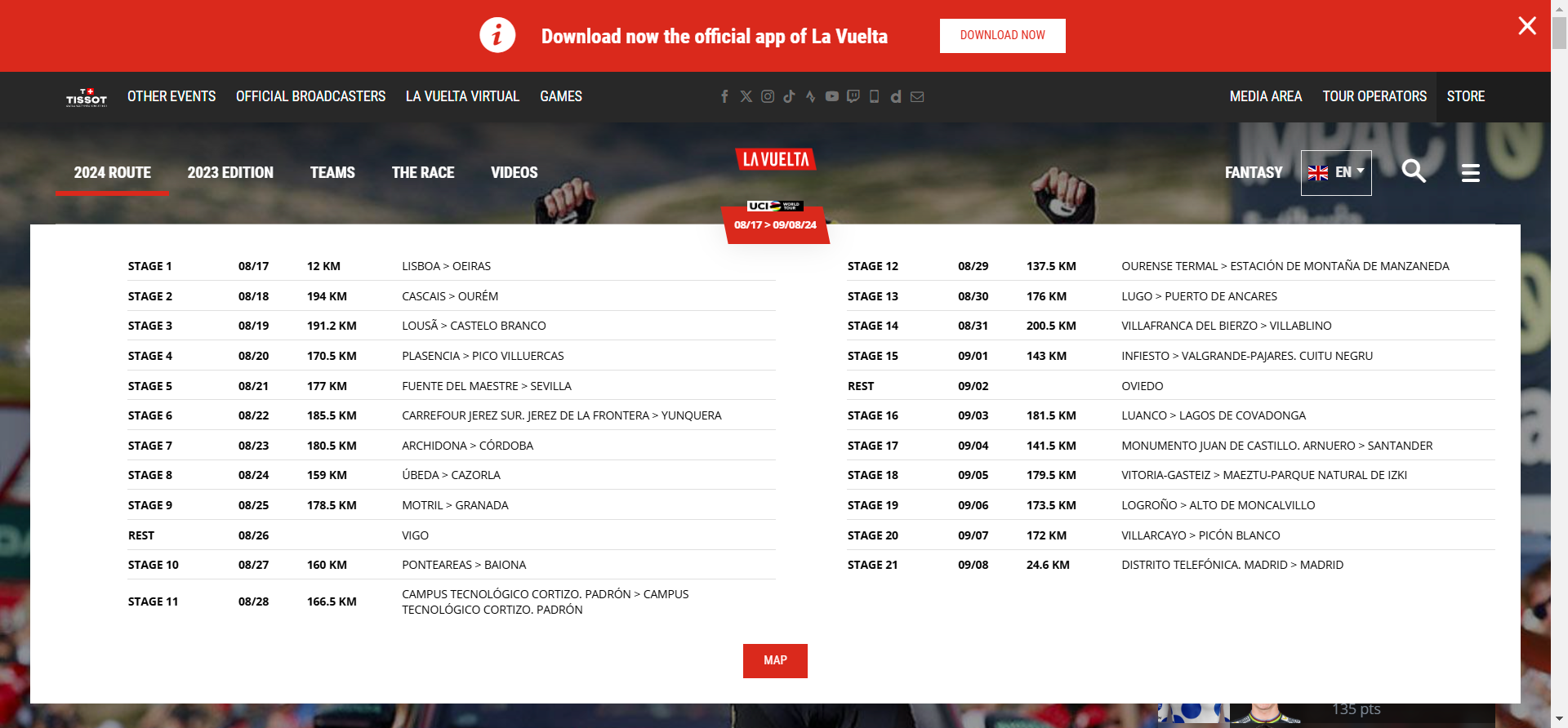1568x728 pixels.
Task: Close the app download banner
Action: [x=1527, y=26]
